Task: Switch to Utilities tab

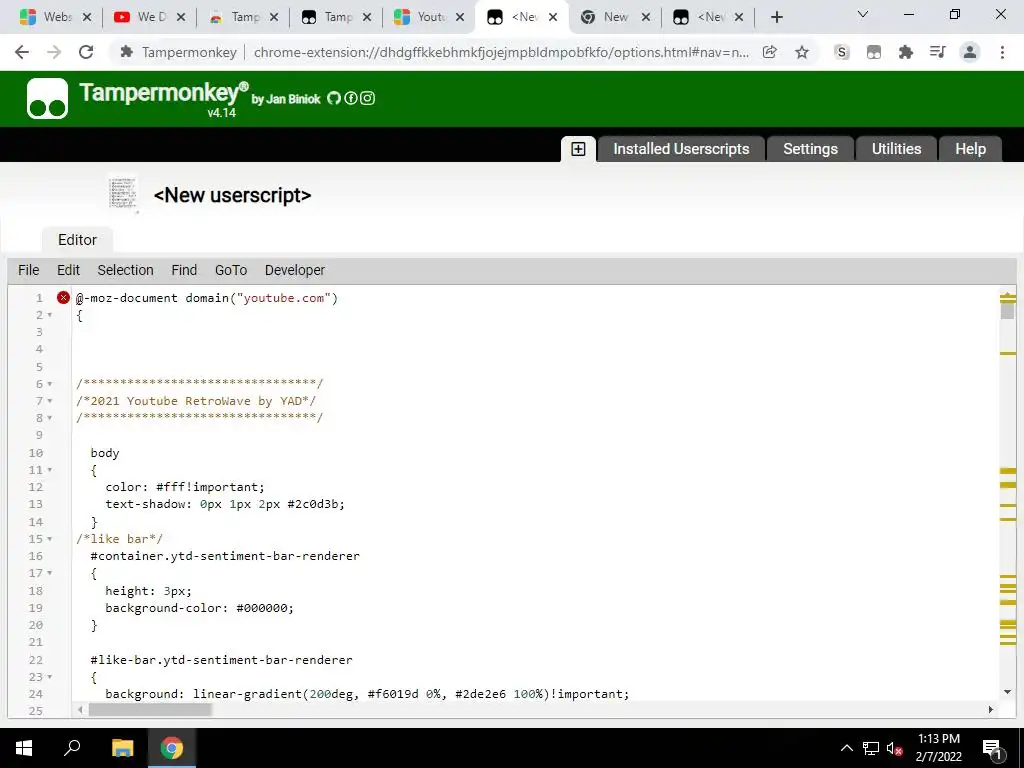Action: (896, 149)
